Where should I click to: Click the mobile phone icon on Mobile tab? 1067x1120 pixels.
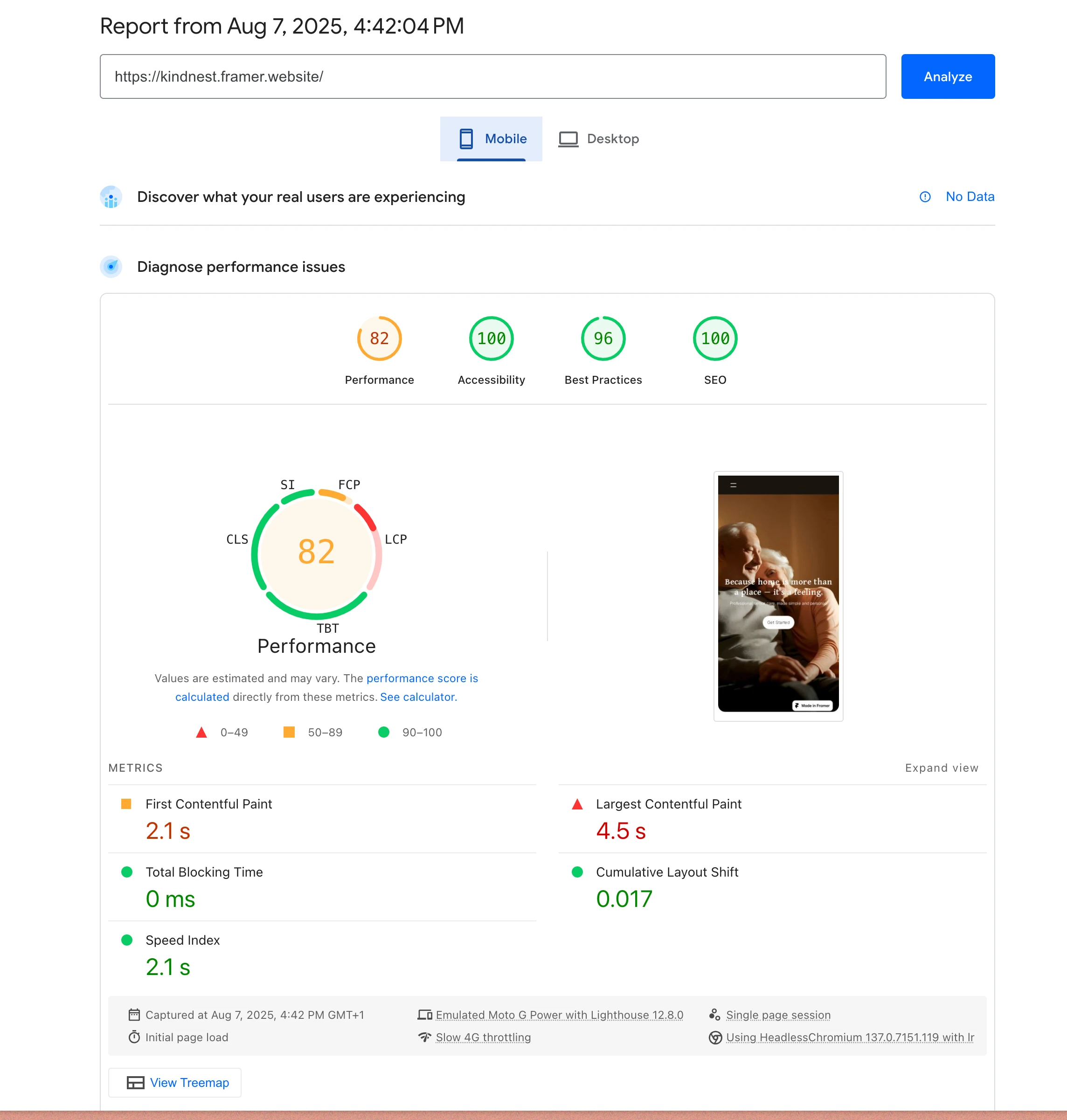tap(467, 138)
